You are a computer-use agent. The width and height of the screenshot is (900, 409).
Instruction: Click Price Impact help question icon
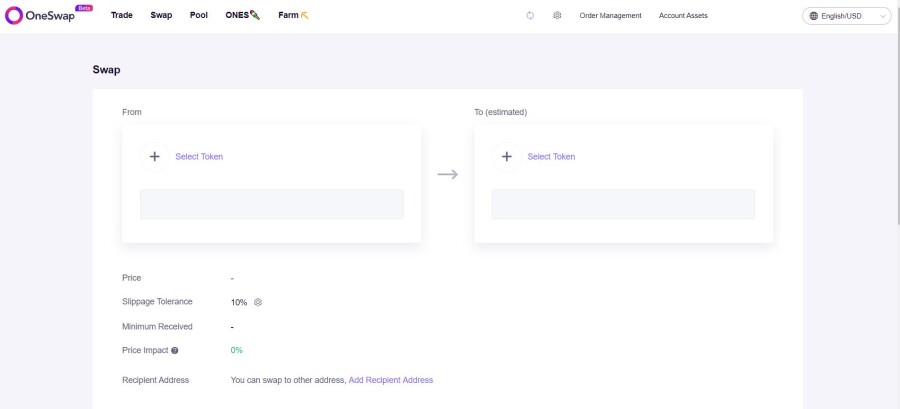[174, 350]
